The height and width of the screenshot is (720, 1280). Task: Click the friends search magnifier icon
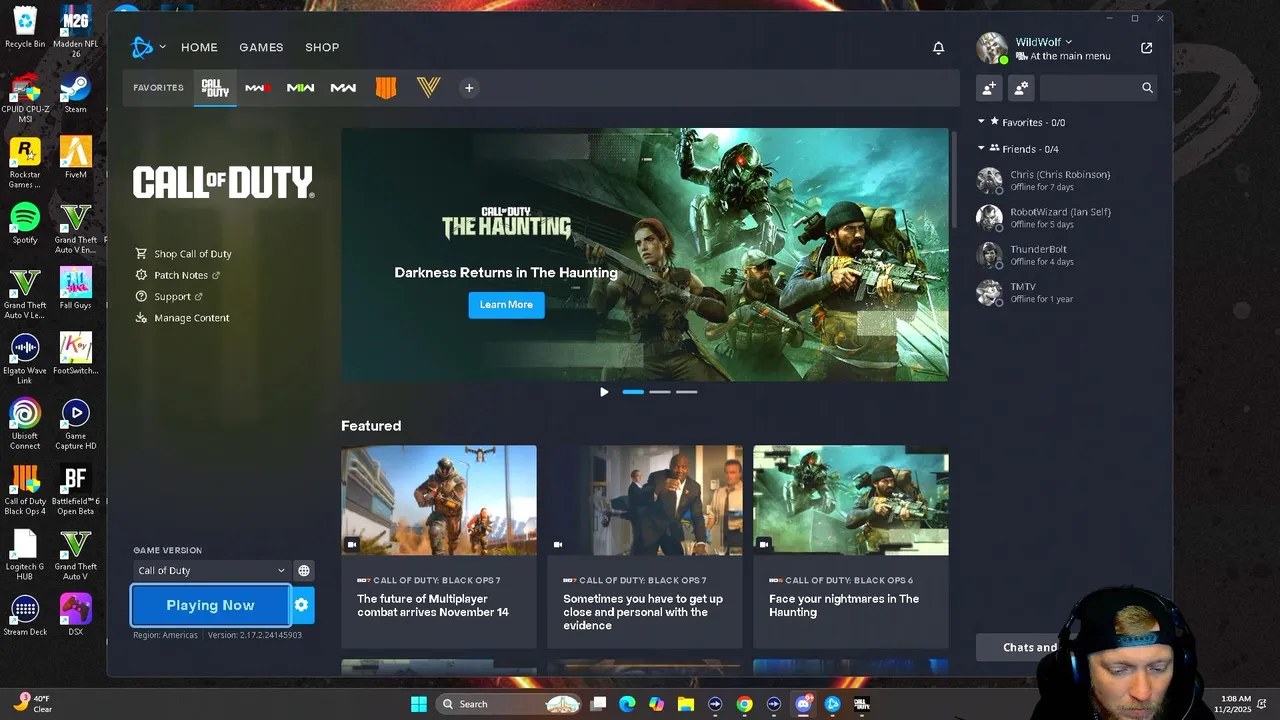point(1147,88)
